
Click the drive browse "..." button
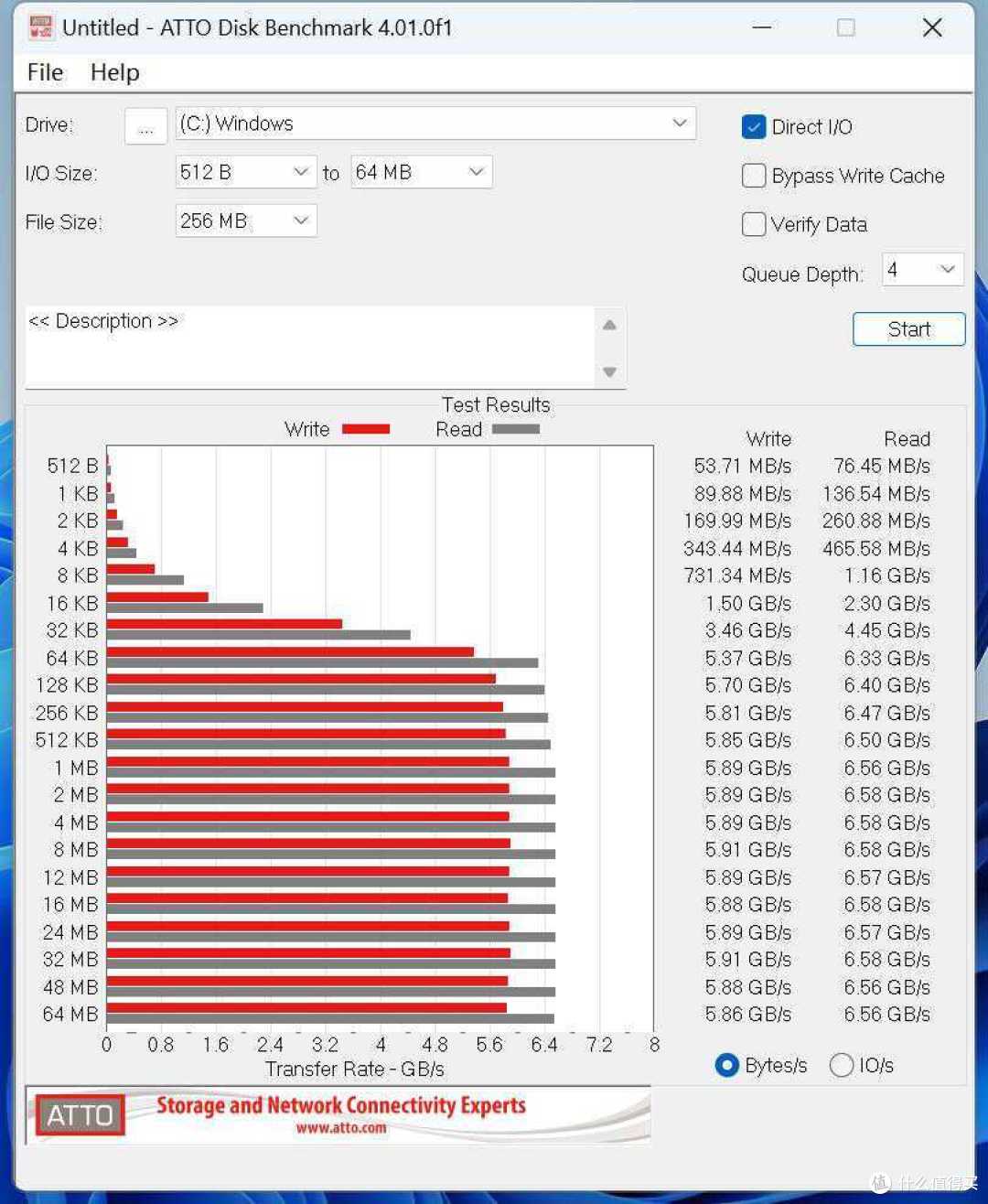[x=145, y=126]
